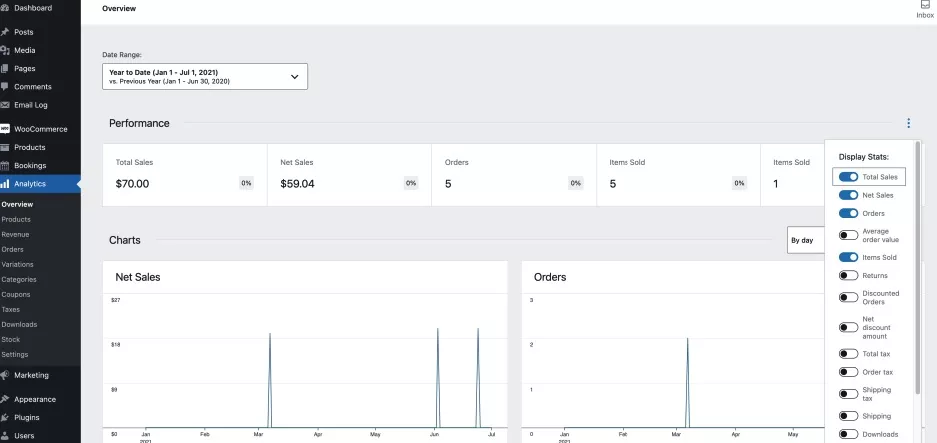Click the Marketing megaphone icon

pos(4,375)
